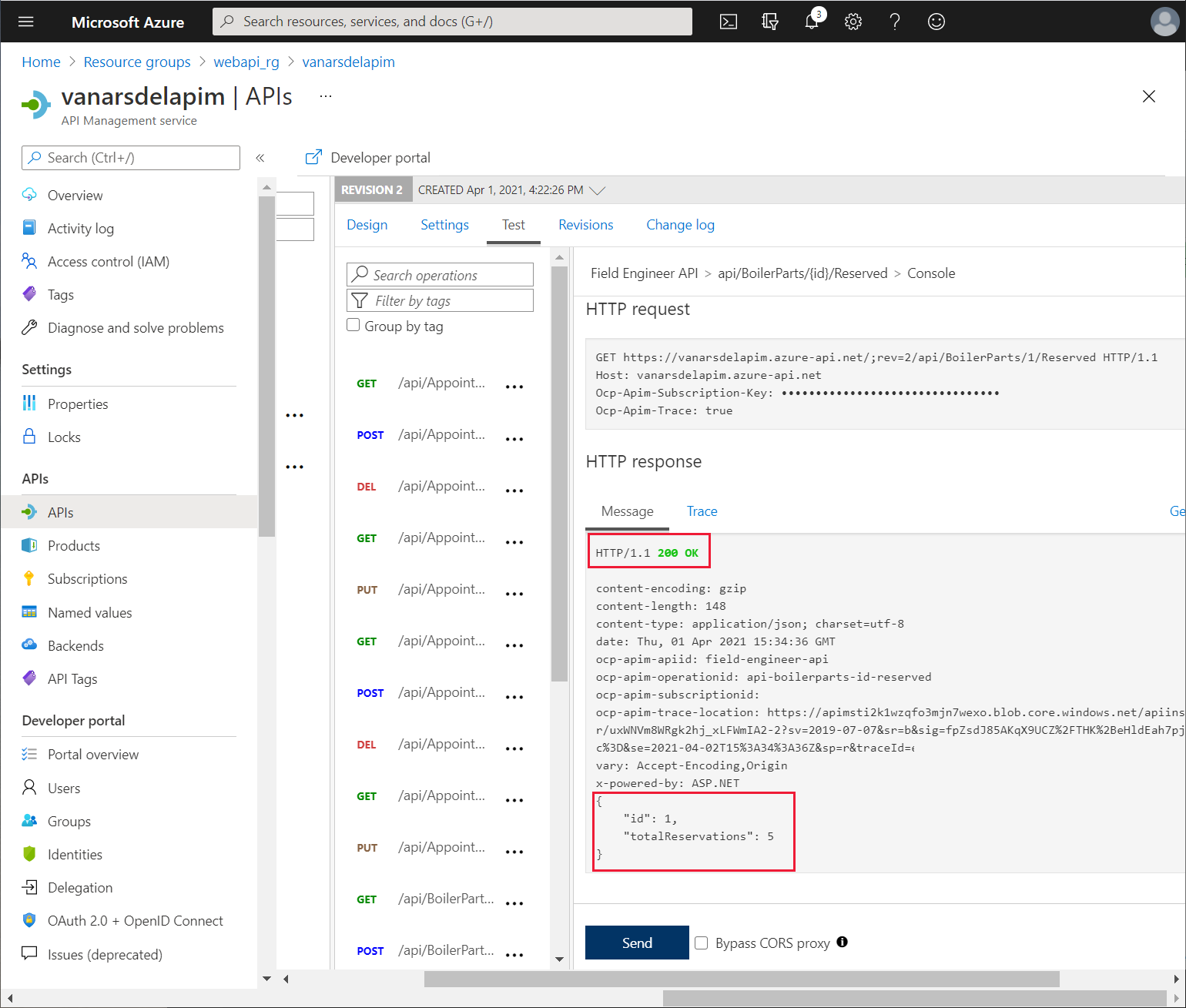Open webapi_rg breadcrumb link

246,62
